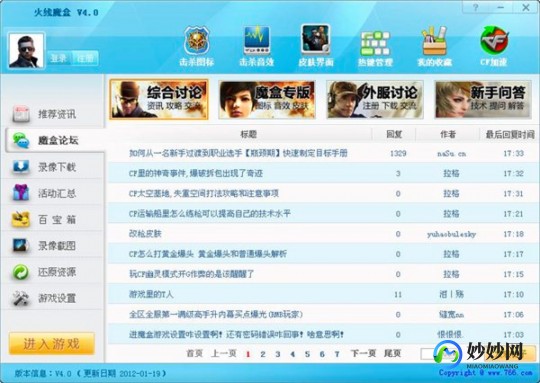Click the 登录 login button
The width and height of the screenshot is (540, 383).
(59, 58)
